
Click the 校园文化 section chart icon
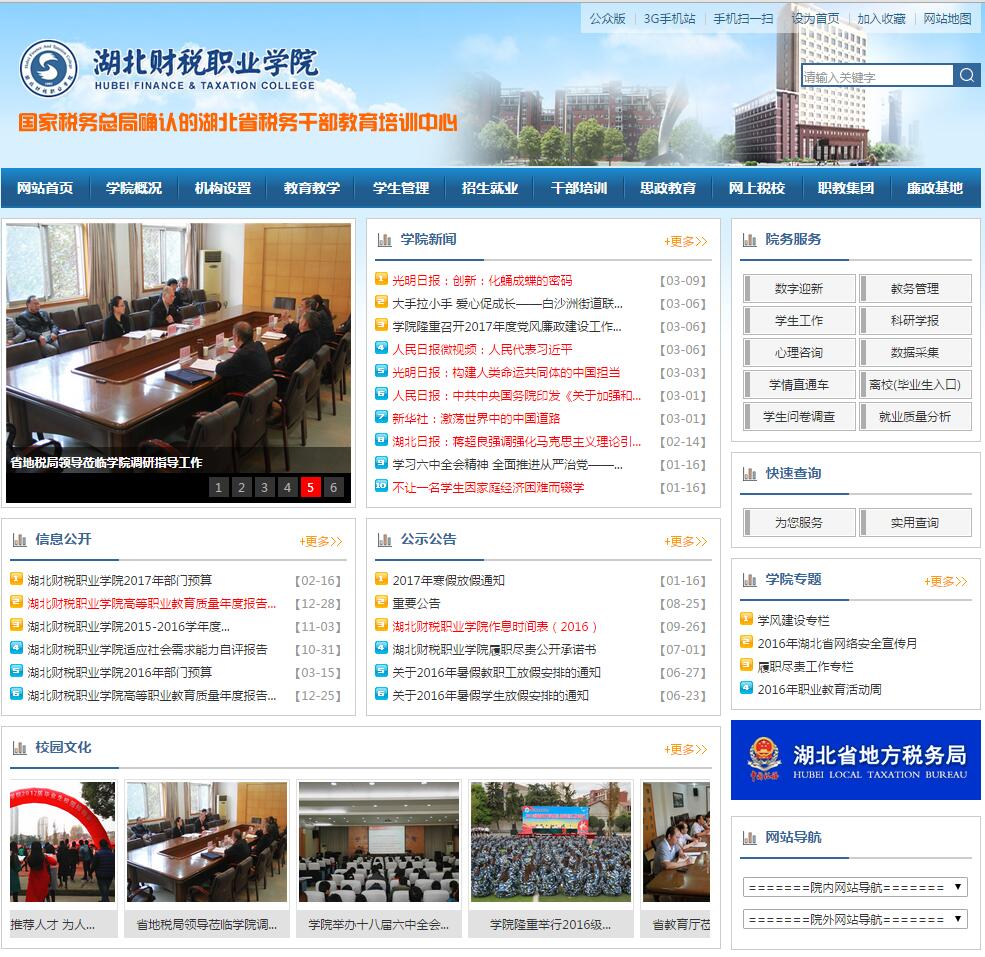pyautogui.click(x=19, y=748)
